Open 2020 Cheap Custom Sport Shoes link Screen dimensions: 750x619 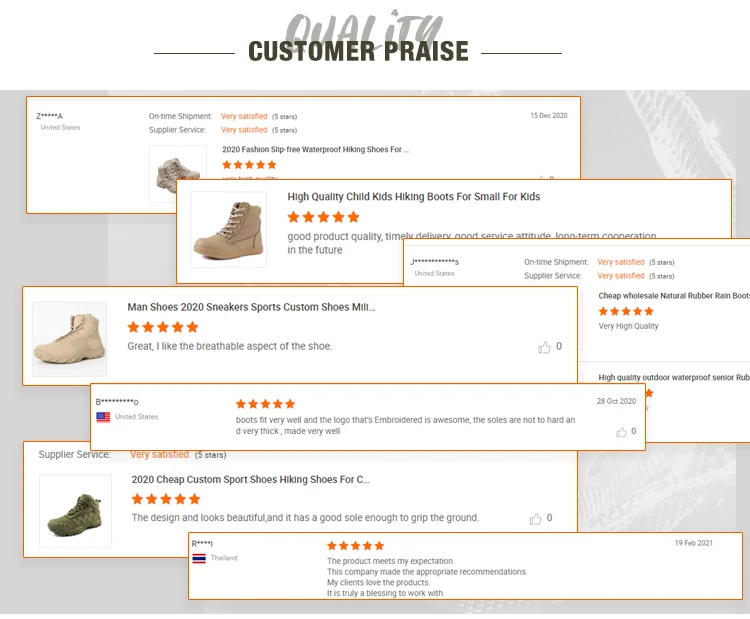pos(250,480)
